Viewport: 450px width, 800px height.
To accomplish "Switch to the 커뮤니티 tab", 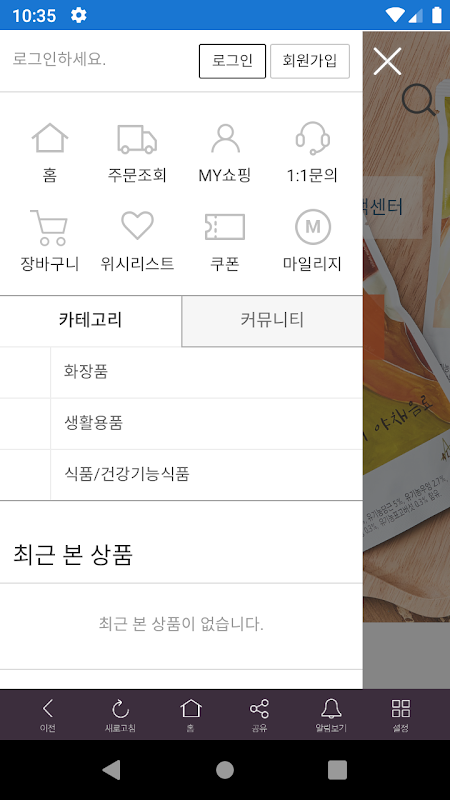I will point(272,320).
